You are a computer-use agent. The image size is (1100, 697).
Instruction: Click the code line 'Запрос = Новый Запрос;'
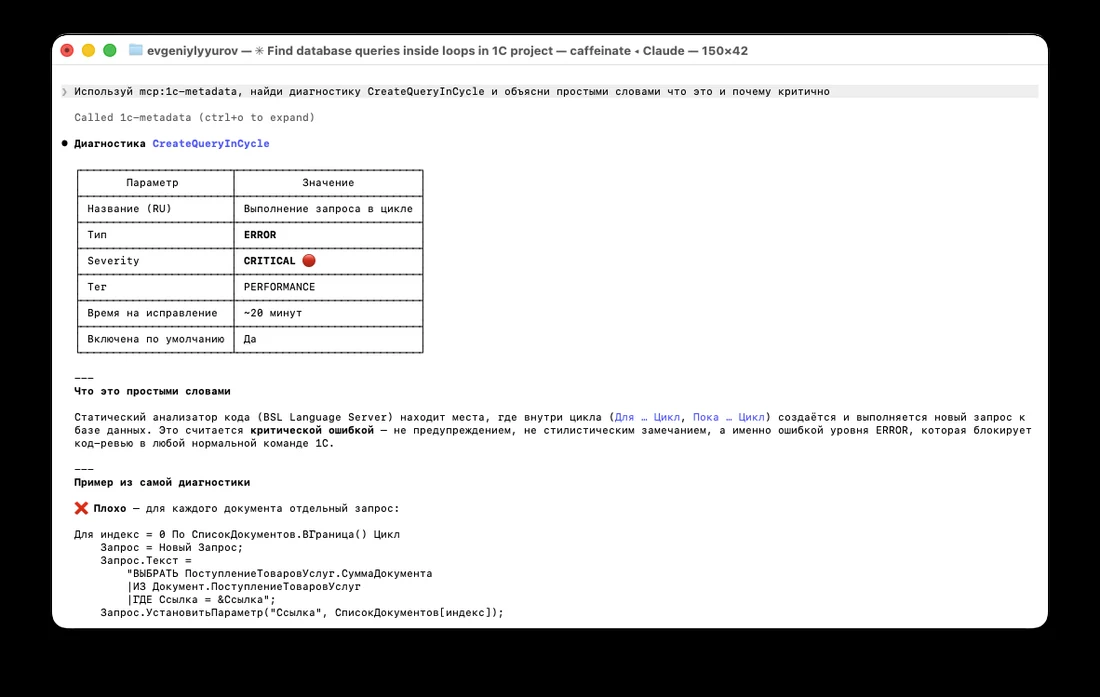pos(171,548)
